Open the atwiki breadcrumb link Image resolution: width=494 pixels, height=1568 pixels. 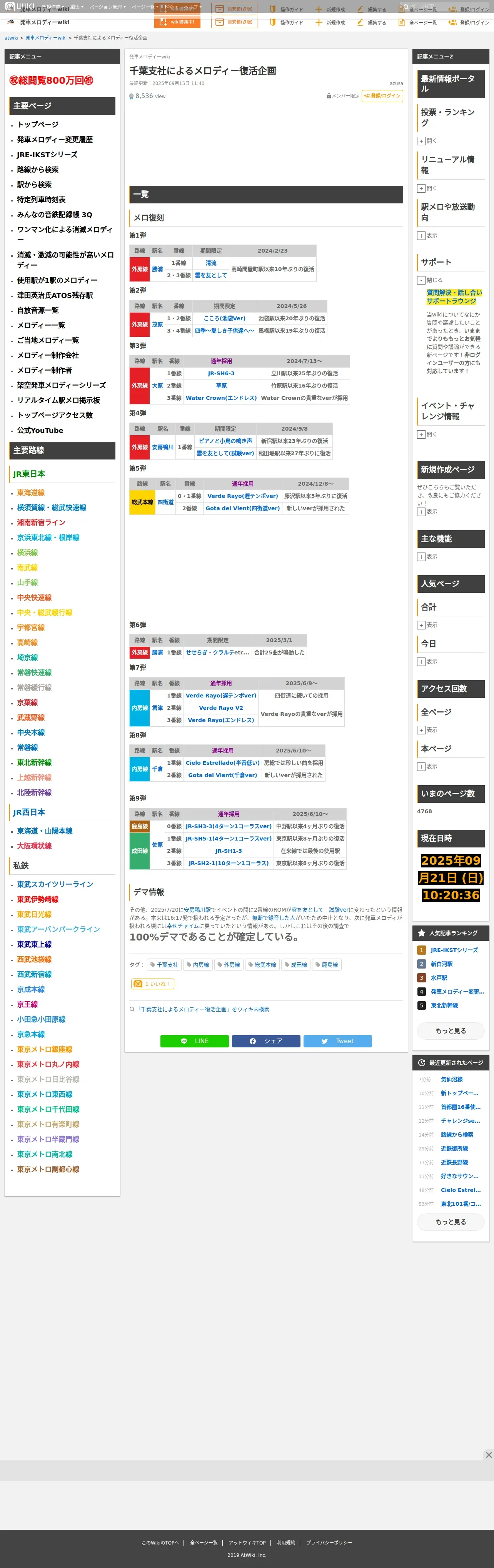tap(12, 38)
